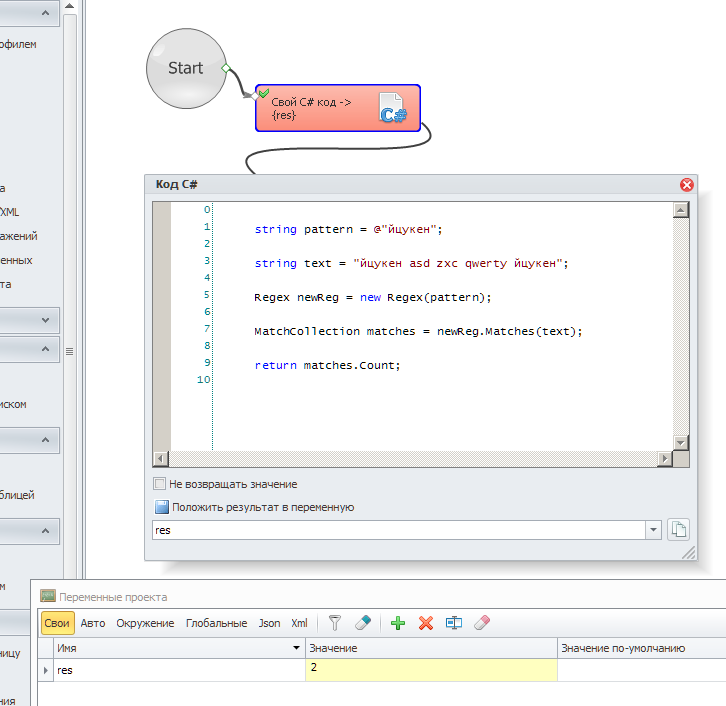
Task: Close the Код C# editor window
Action: (x=686, y=185)
